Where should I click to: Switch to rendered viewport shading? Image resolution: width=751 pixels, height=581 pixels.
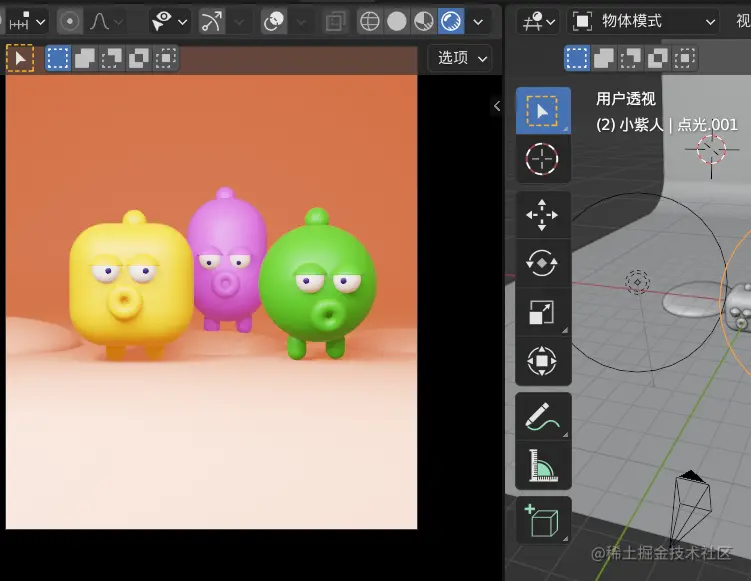pyautogui.click(x=451, y=20)
